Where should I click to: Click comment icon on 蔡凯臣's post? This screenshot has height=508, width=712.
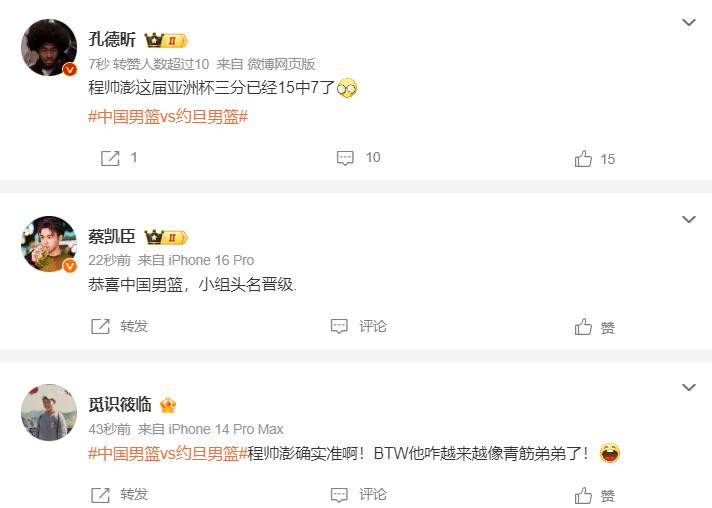[x=339, y=326]
